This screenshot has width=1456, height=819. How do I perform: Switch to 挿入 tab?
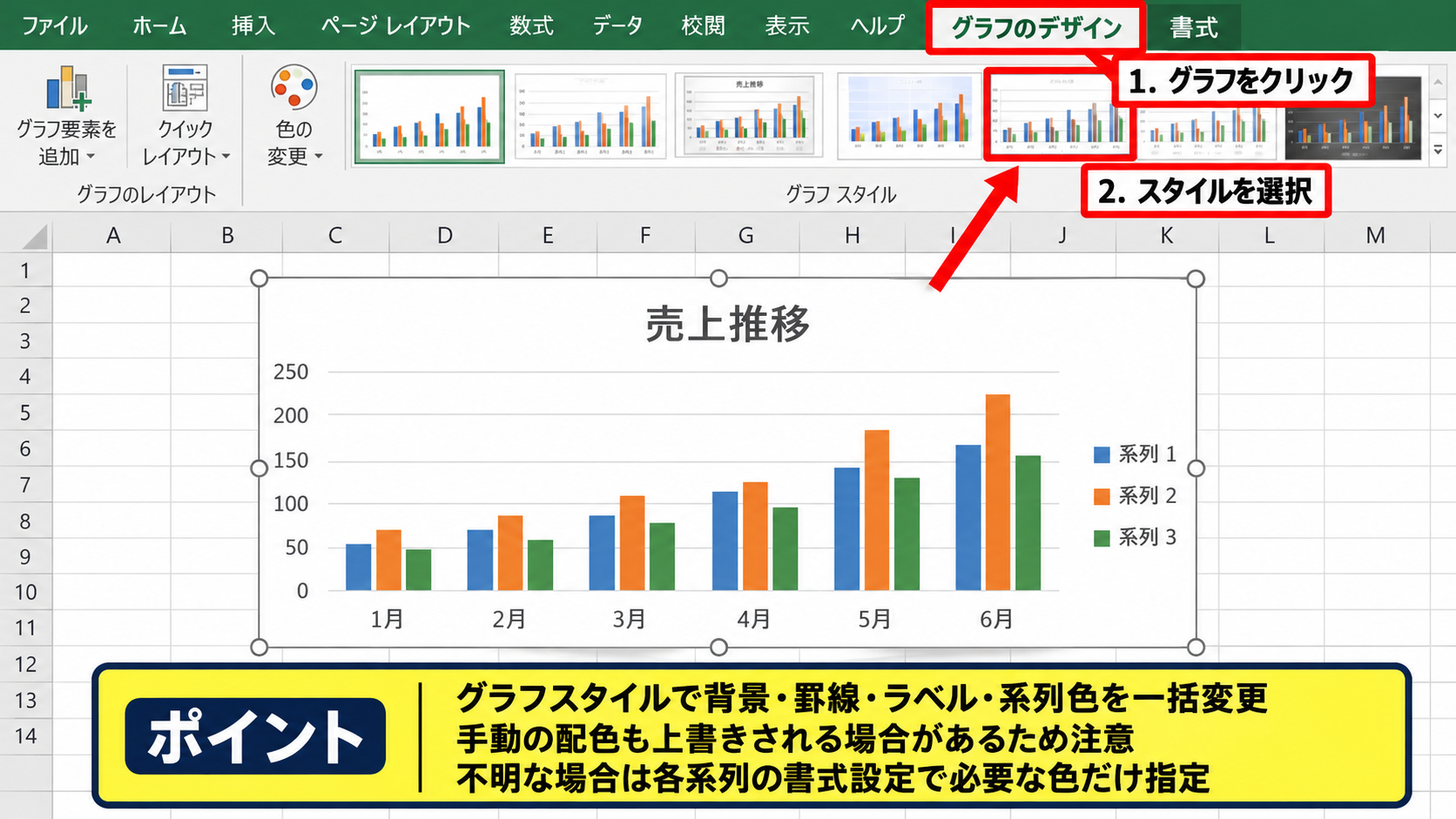coord(253,26)
